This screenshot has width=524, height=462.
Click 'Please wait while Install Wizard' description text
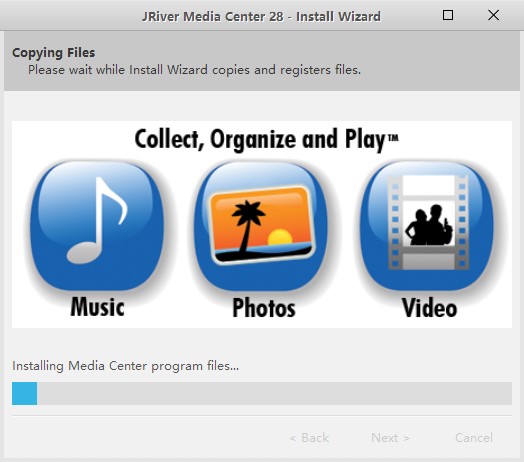tap(194, 70)
